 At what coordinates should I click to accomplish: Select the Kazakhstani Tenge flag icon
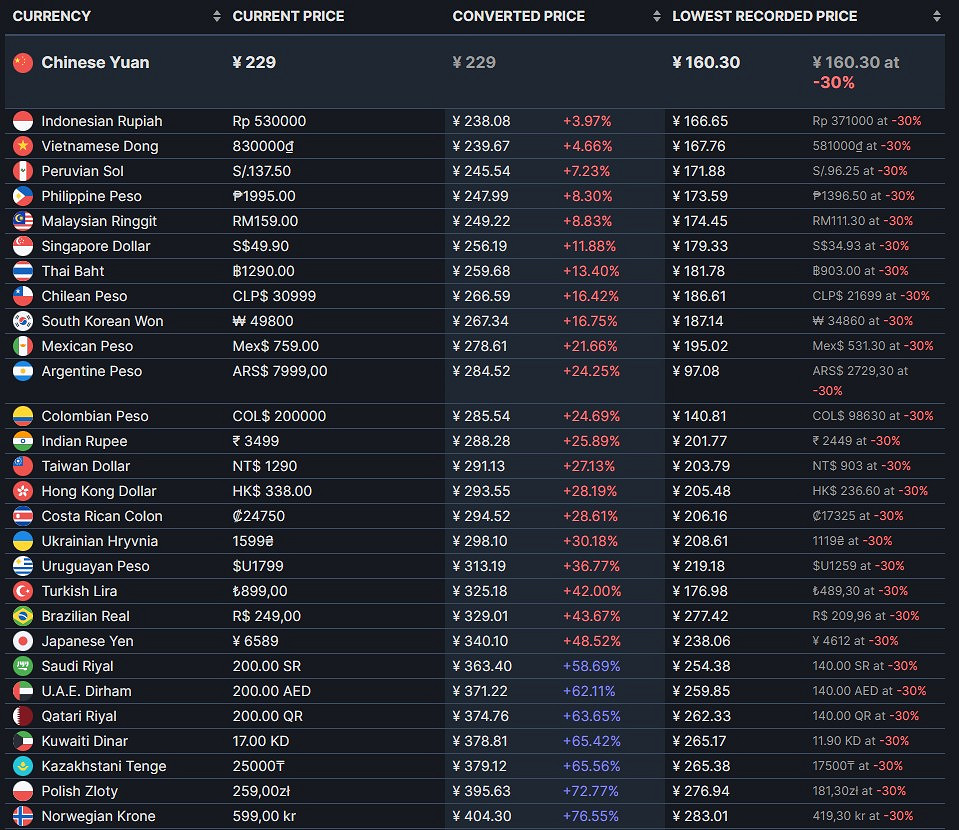tap(23, 766)
